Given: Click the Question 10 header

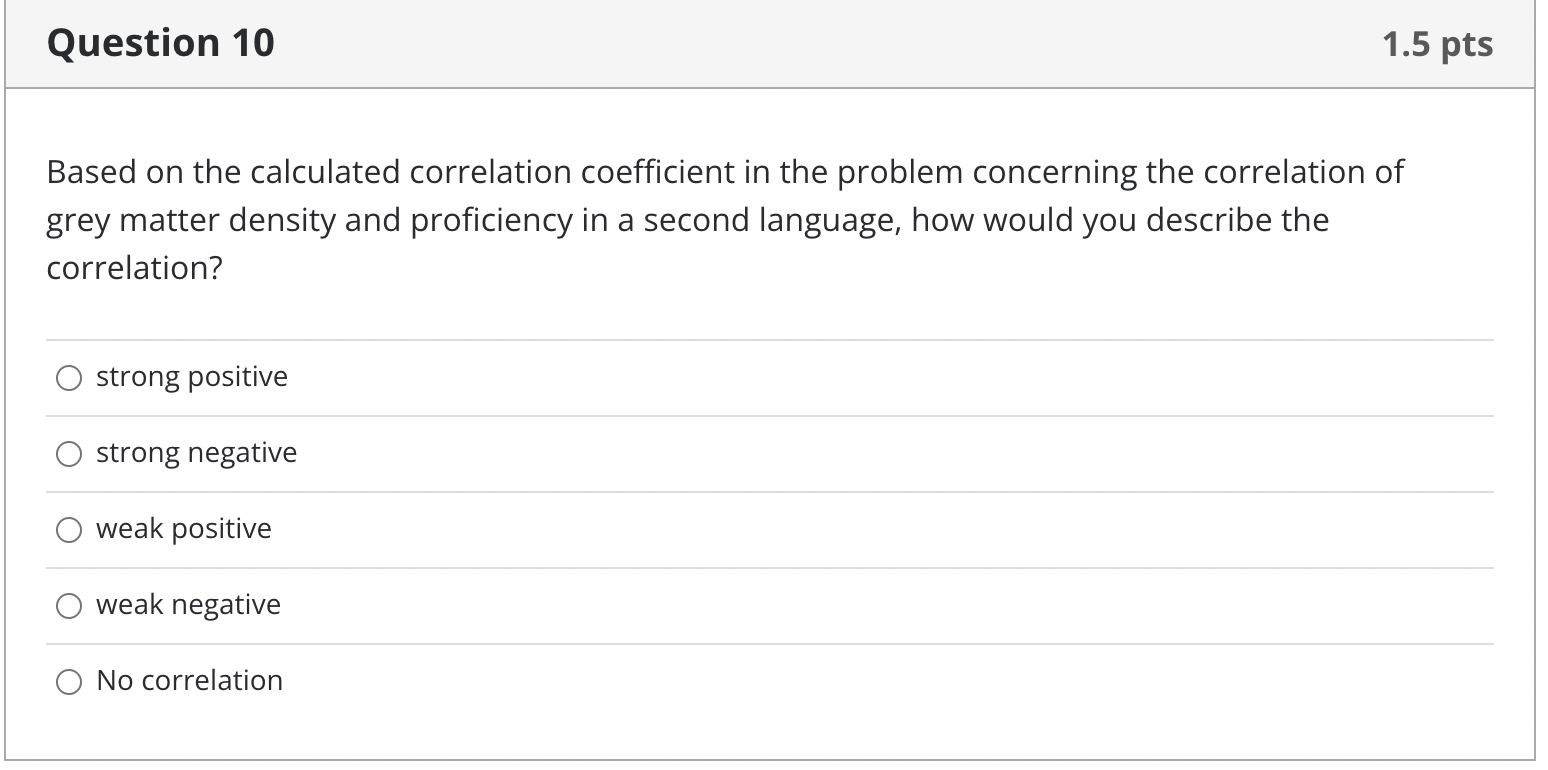Looking at the screenshot, I should pos(160,43).
